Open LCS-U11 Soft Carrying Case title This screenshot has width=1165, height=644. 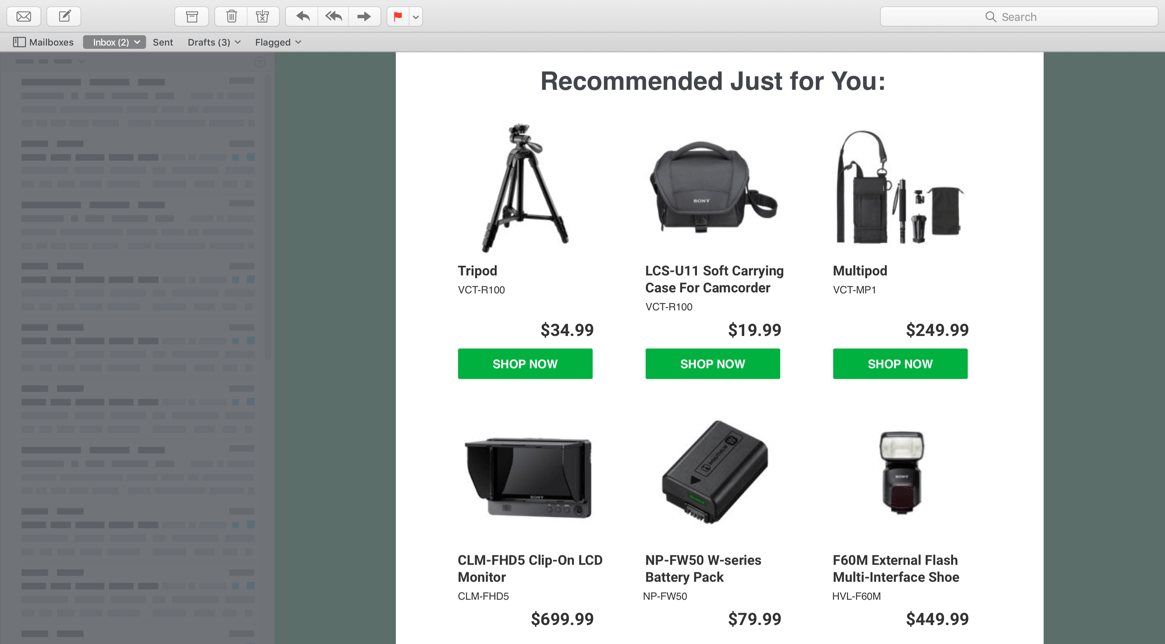pos(714,279)
